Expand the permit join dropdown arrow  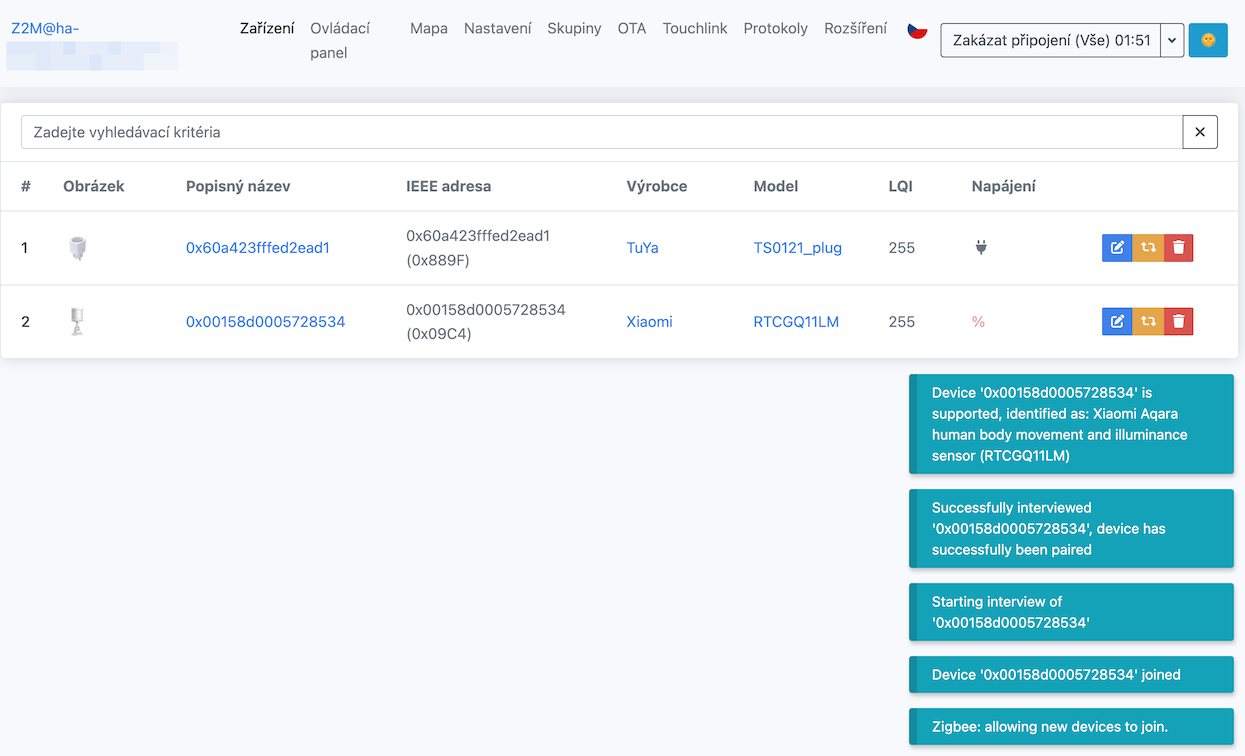tap(1171, 40)
